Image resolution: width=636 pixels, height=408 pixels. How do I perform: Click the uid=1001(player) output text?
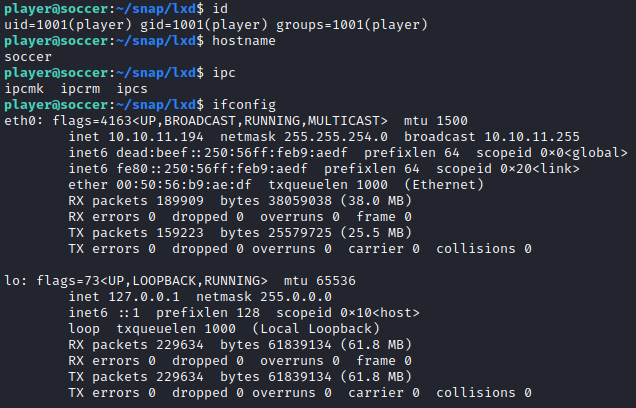pyautogui.click(x=68, y=25)
